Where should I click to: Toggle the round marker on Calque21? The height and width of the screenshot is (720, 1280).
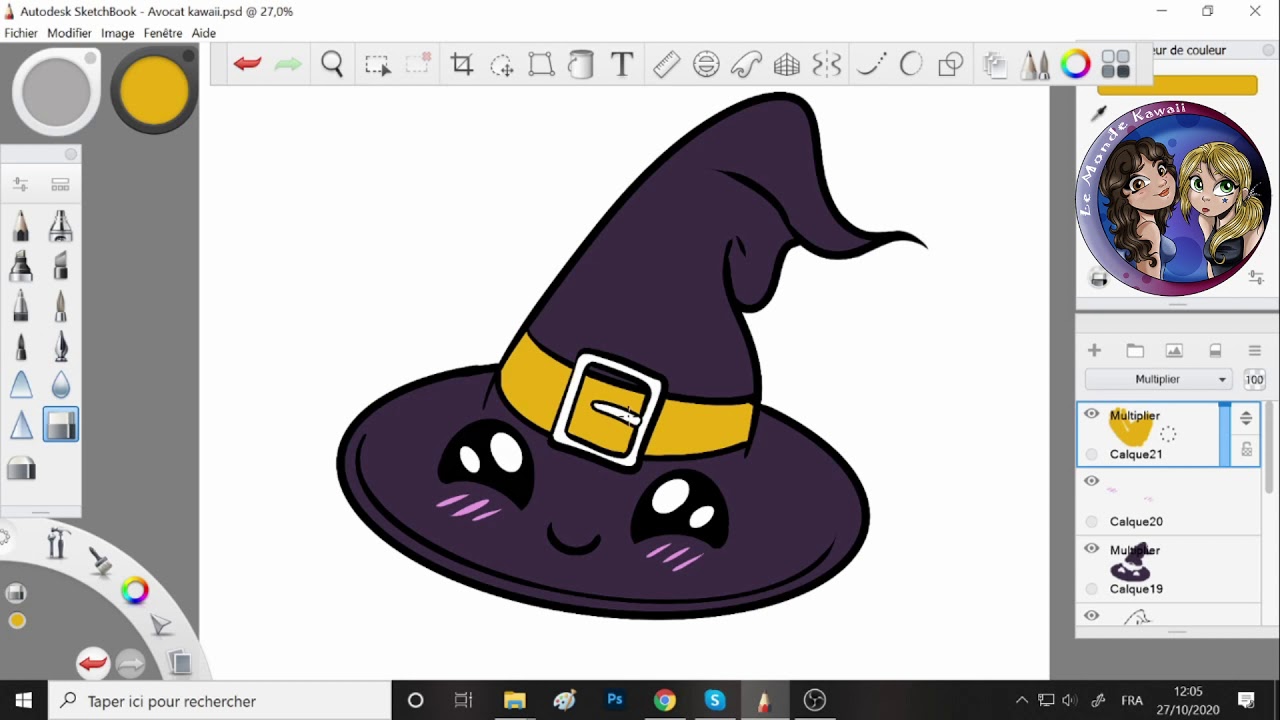click(x=1092, y=454)
